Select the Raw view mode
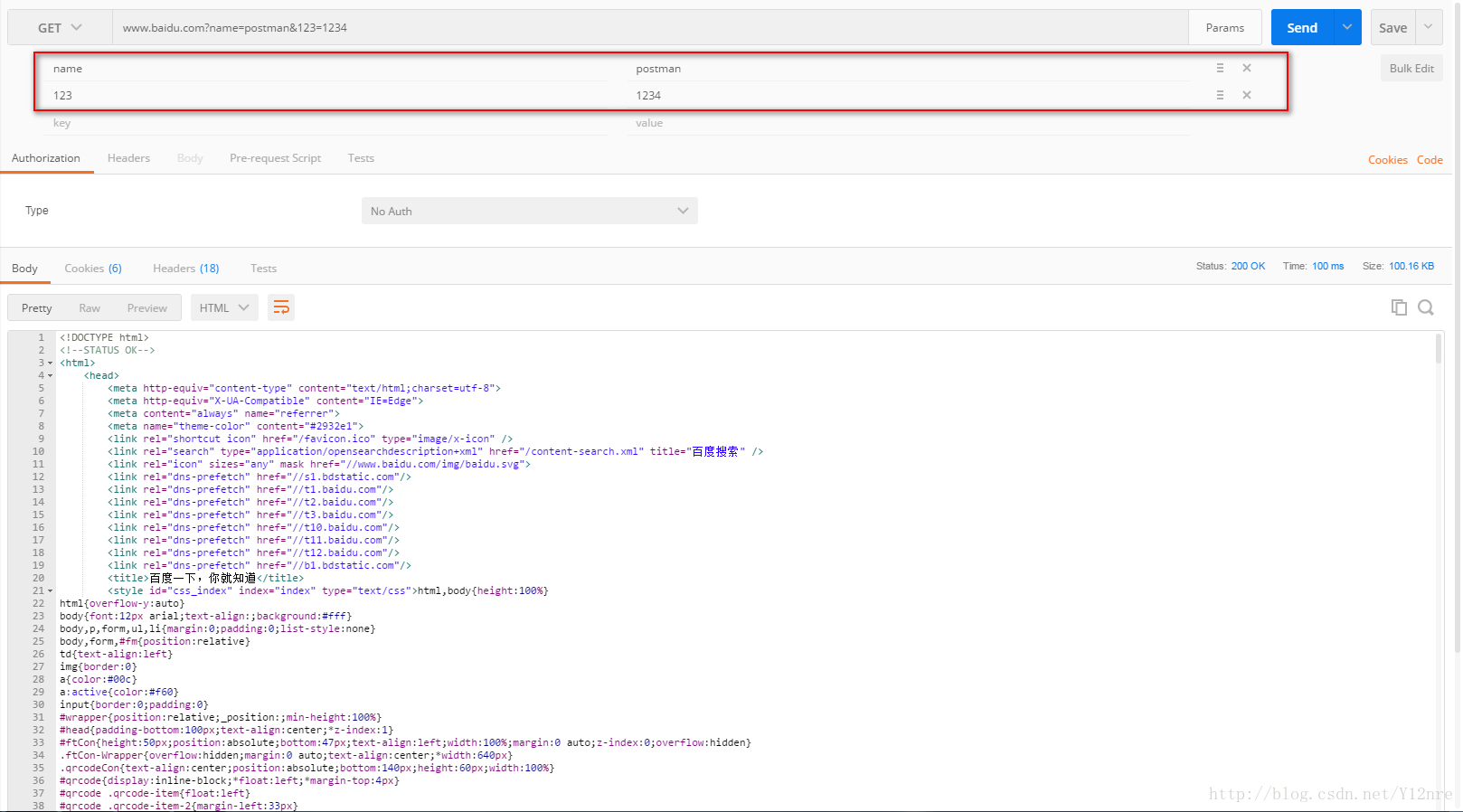The height and width of the screenshot is (812, 1463). point(90,308)
